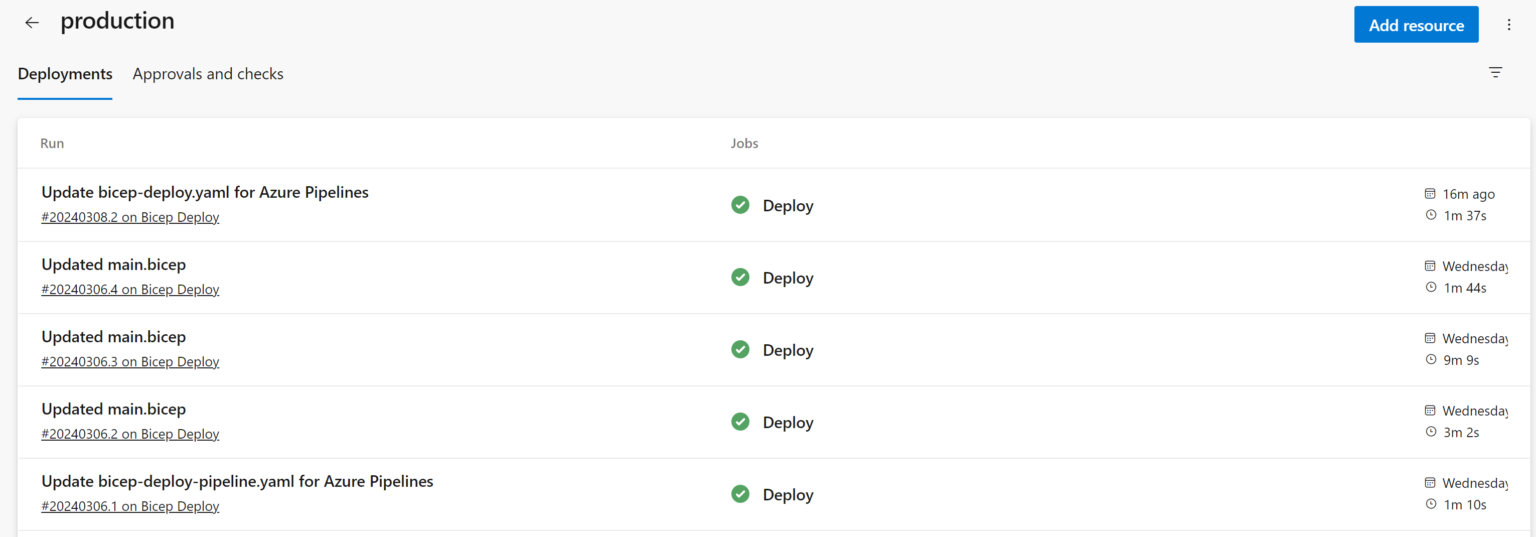Open Update bicep-deploy.yaml for Azure Pipelines run
Image resolution: width=1536 pixels, height=537 pixels.
(205, 192)
